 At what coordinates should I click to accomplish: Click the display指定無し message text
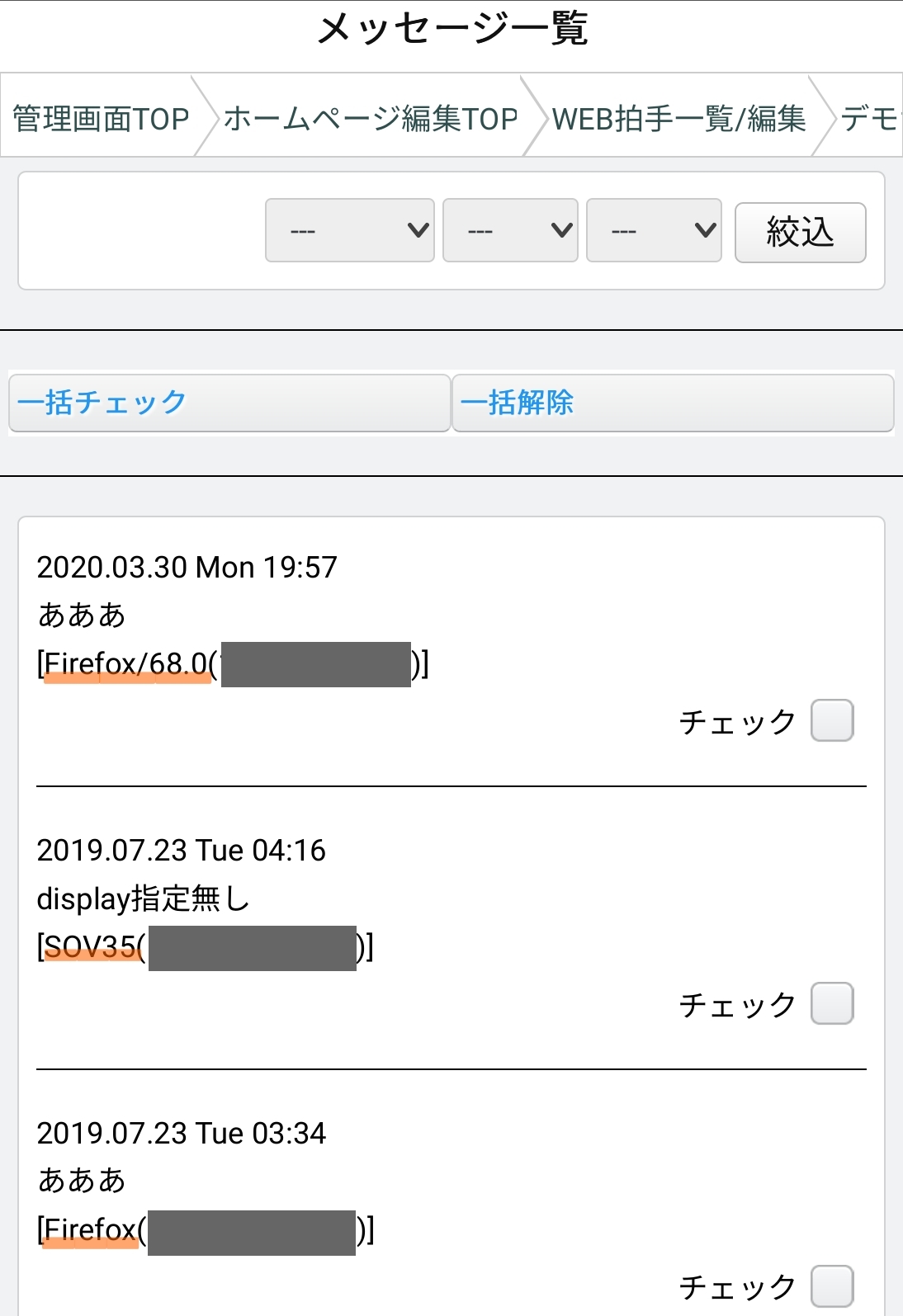pos(143,899)
